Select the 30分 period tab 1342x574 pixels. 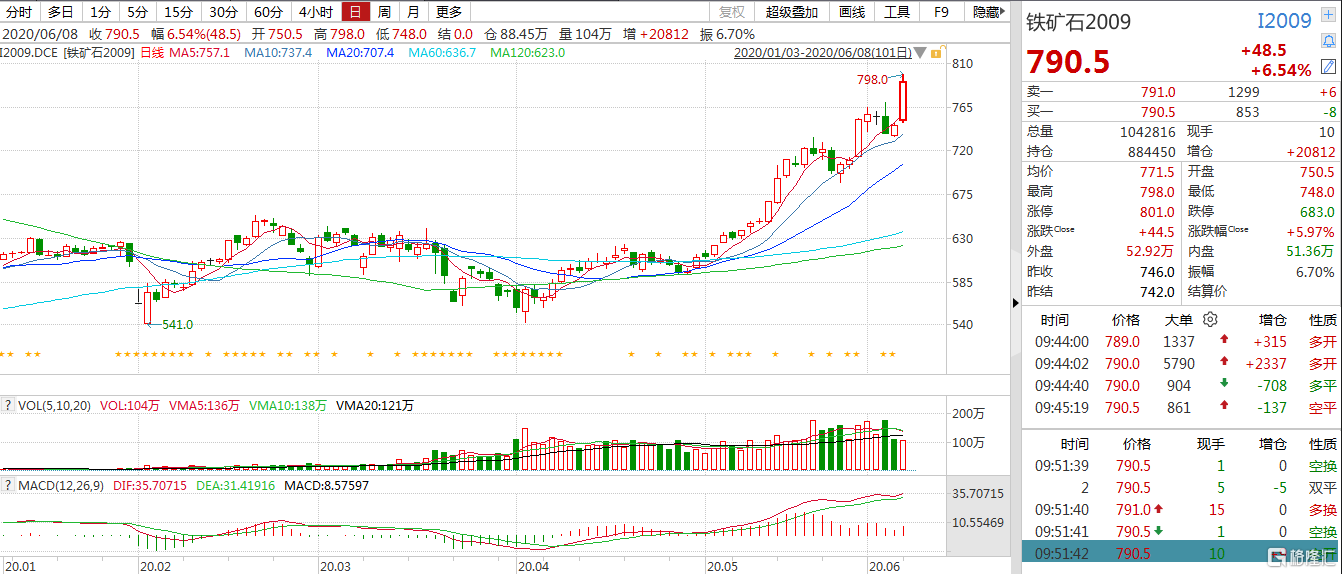tap(223, 12)
